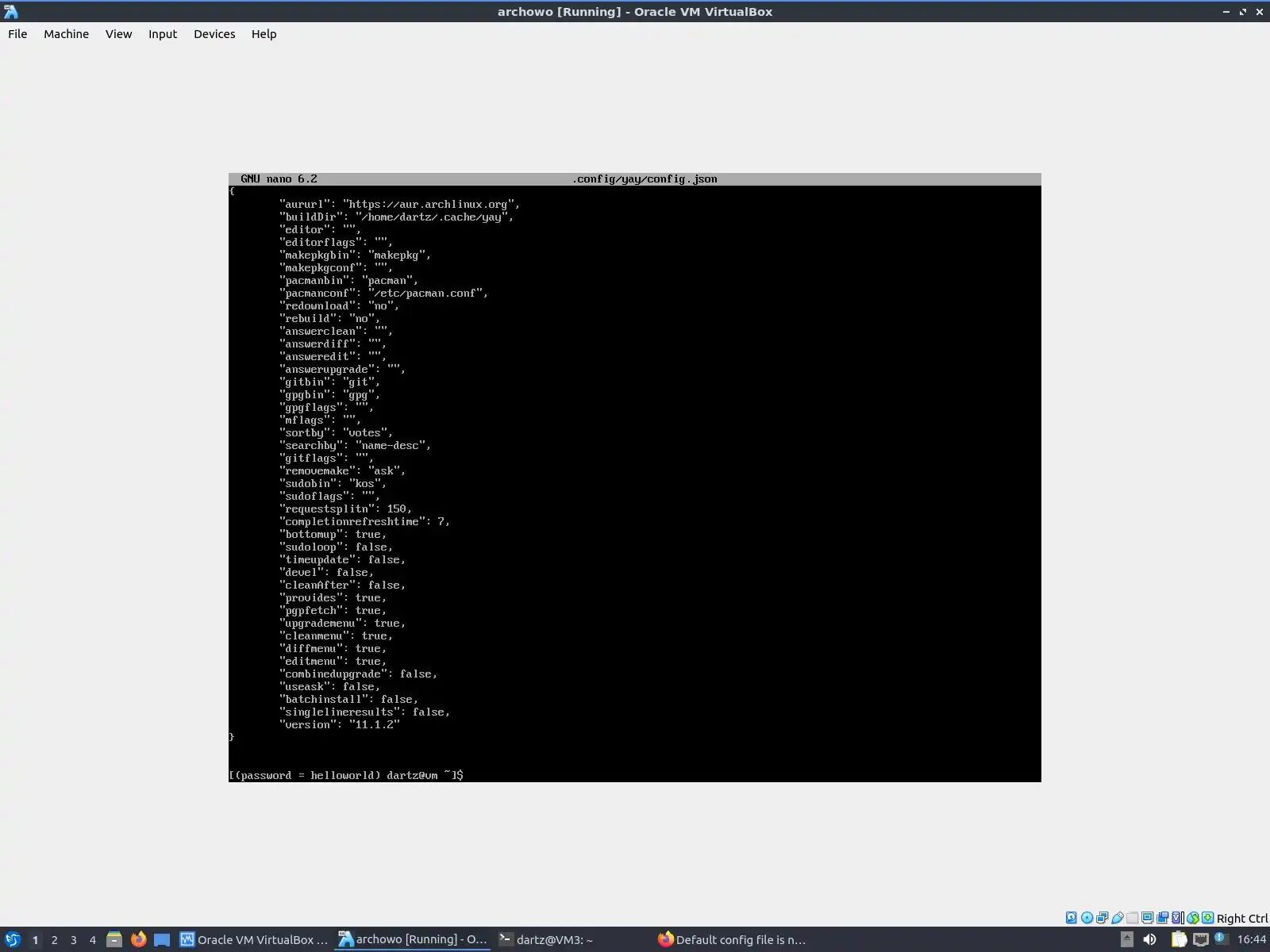Click the "redownload": "no" line
The width and height of the screenshot is (1270, 952).
tap(339, 305)
